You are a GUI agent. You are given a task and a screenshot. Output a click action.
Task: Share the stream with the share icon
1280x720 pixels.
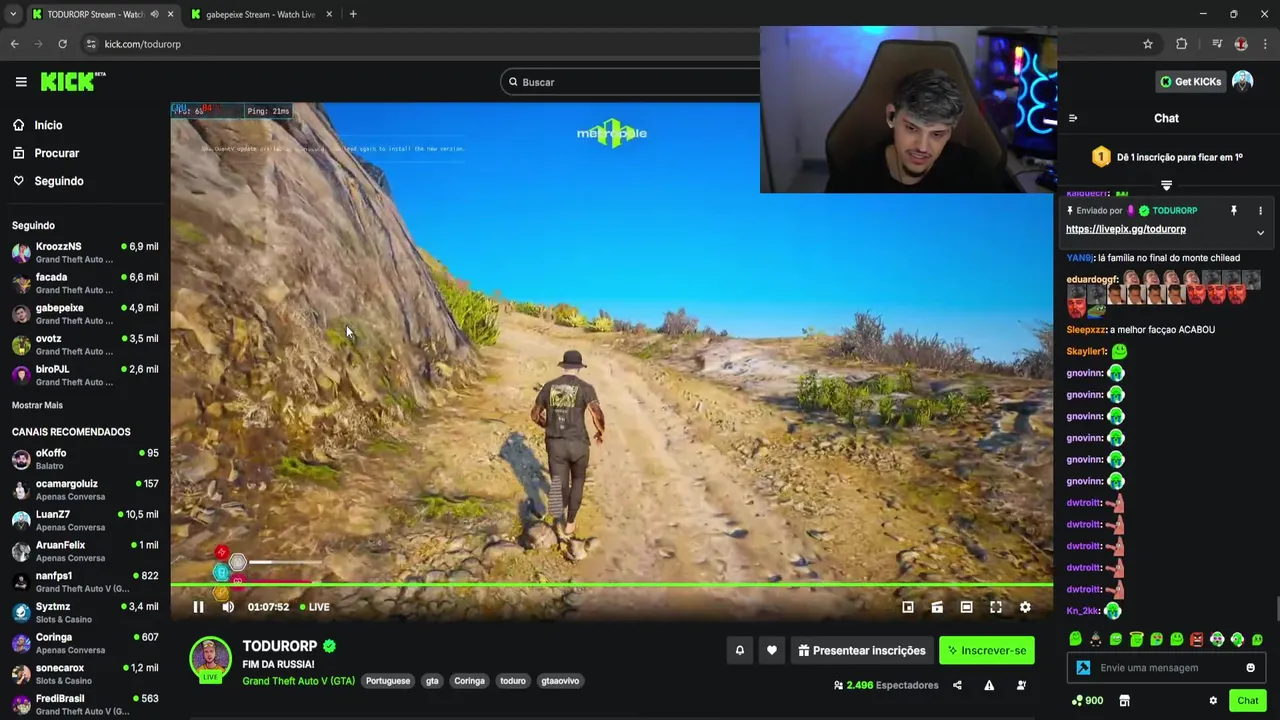(x=957, y=685)
